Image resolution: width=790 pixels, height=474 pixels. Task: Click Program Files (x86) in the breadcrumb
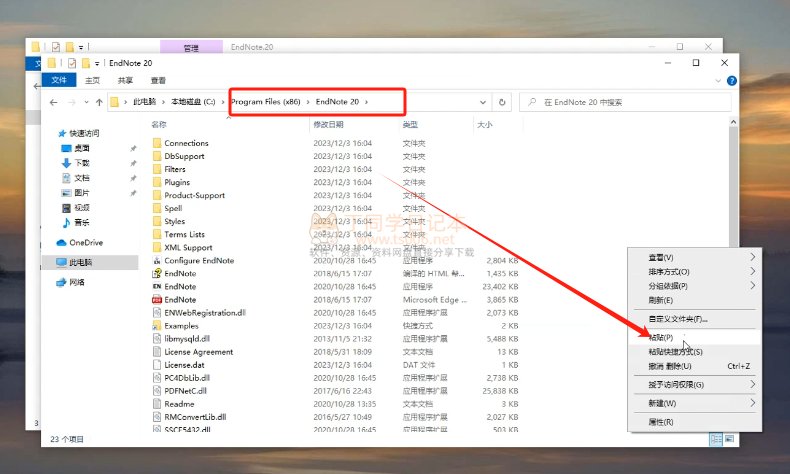(x=269, y=102)
